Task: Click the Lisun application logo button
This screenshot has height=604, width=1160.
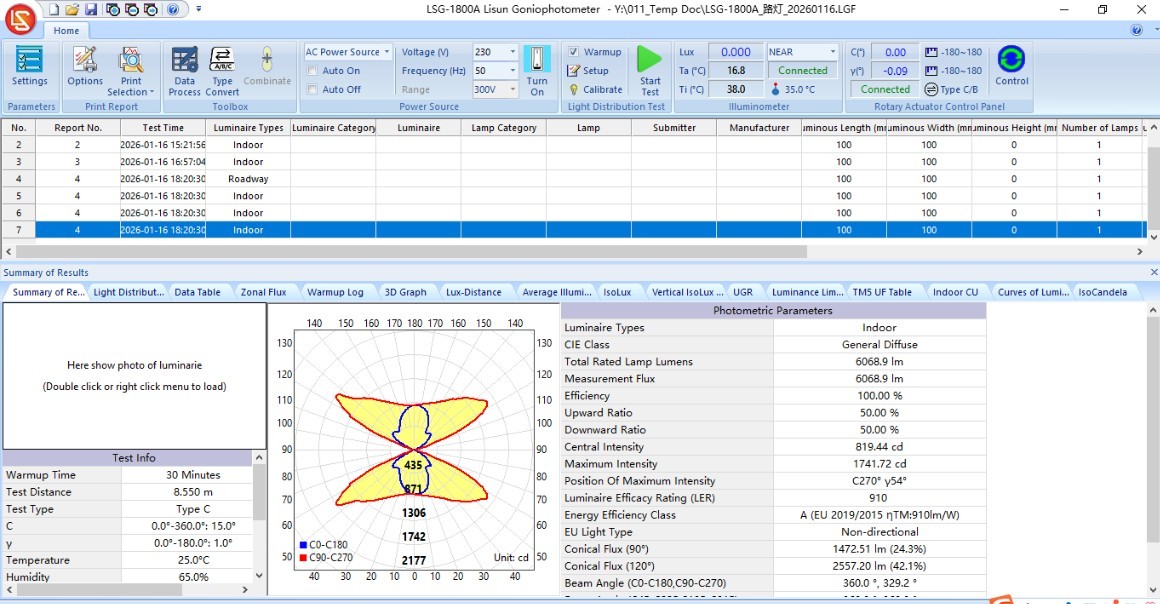Action: point(21,19)
